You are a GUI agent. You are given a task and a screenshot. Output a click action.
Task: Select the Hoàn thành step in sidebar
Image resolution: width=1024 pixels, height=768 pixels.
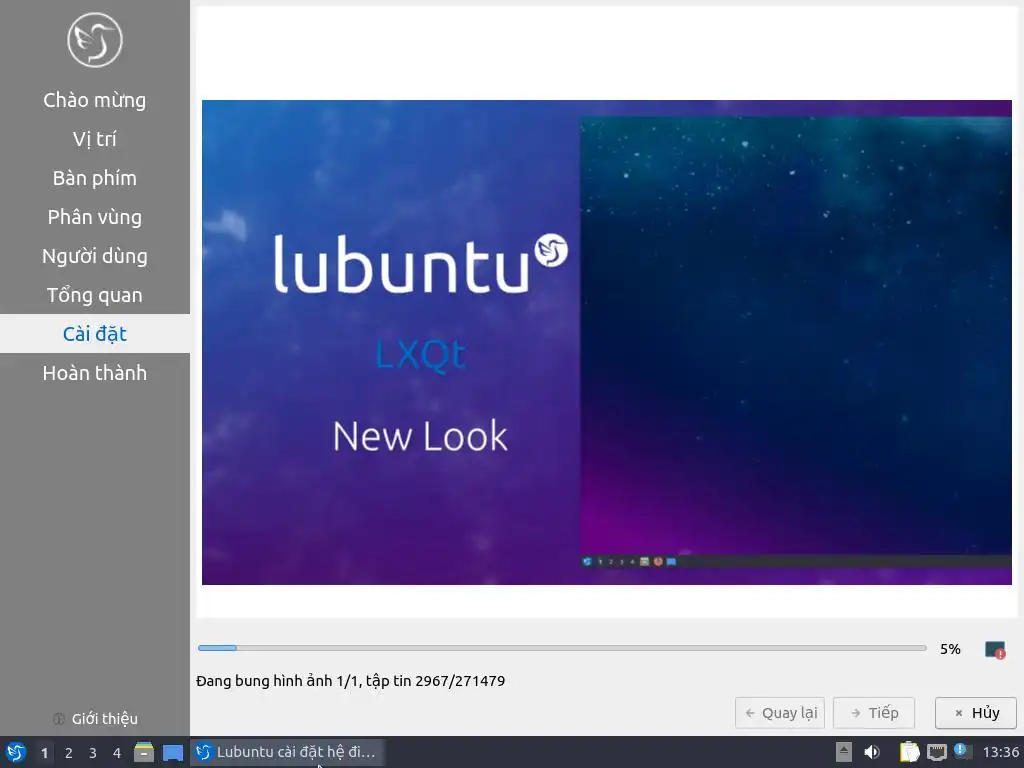click(95, 373)
